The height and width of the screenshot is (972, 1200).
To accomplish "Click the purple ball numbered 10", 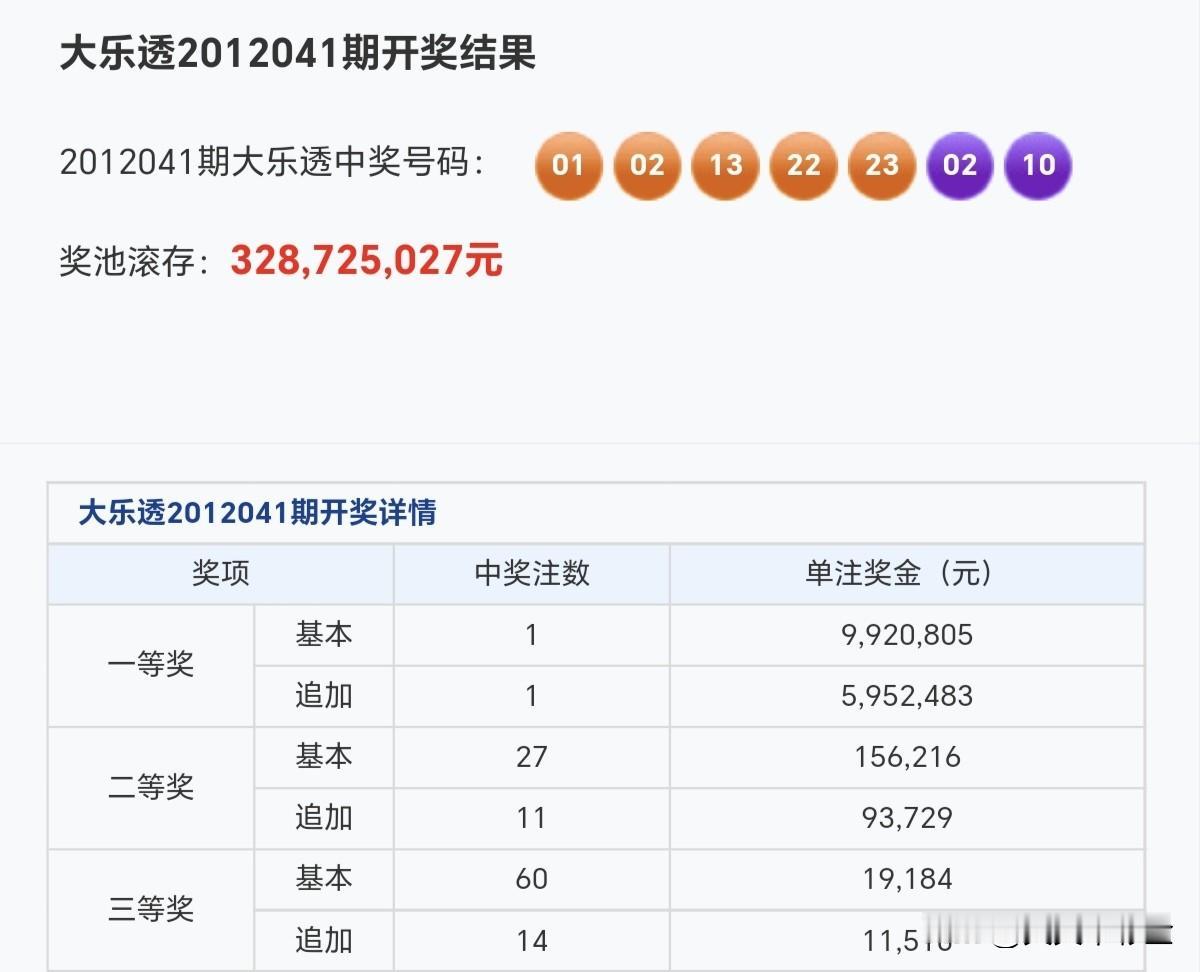I will coord(1037,166).
